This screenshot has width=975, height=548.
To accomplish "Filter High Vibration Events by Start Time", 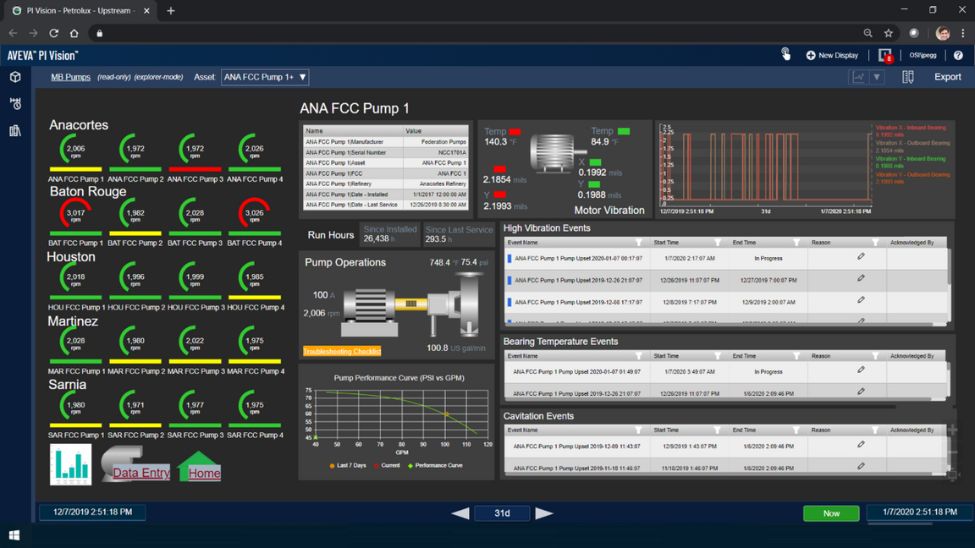I will coord(718,243).
